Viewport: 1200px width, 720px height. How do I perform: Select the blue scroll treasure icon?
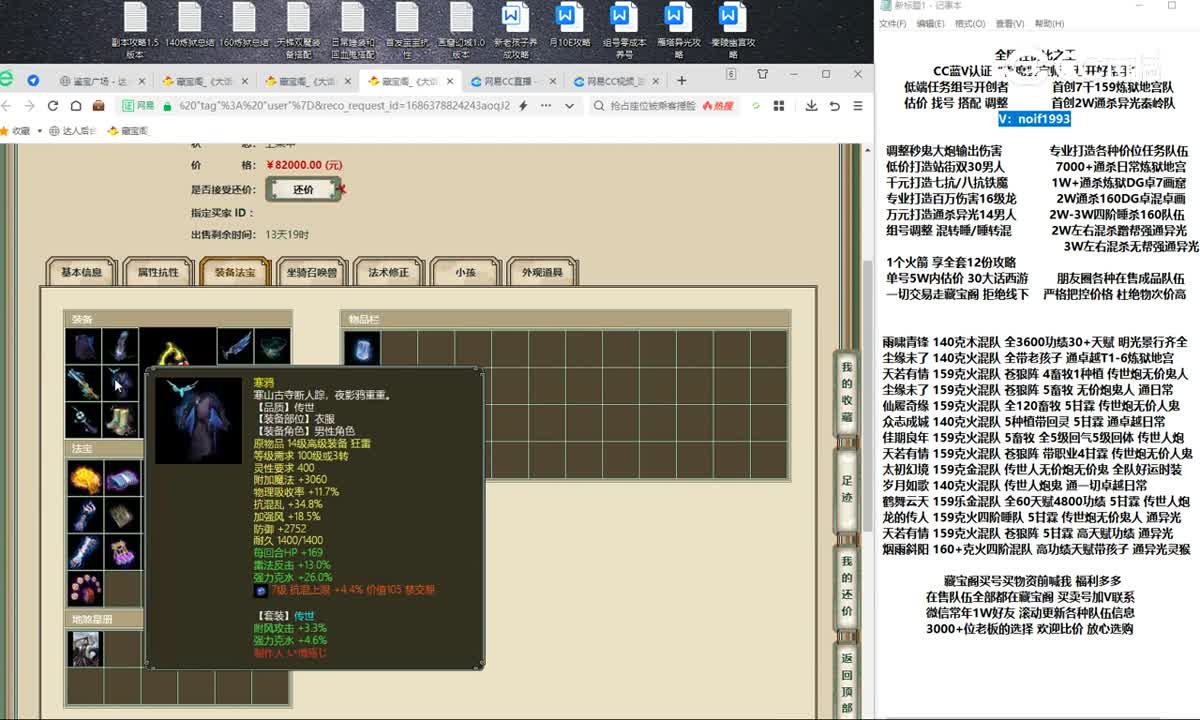(x=84, y=552)
